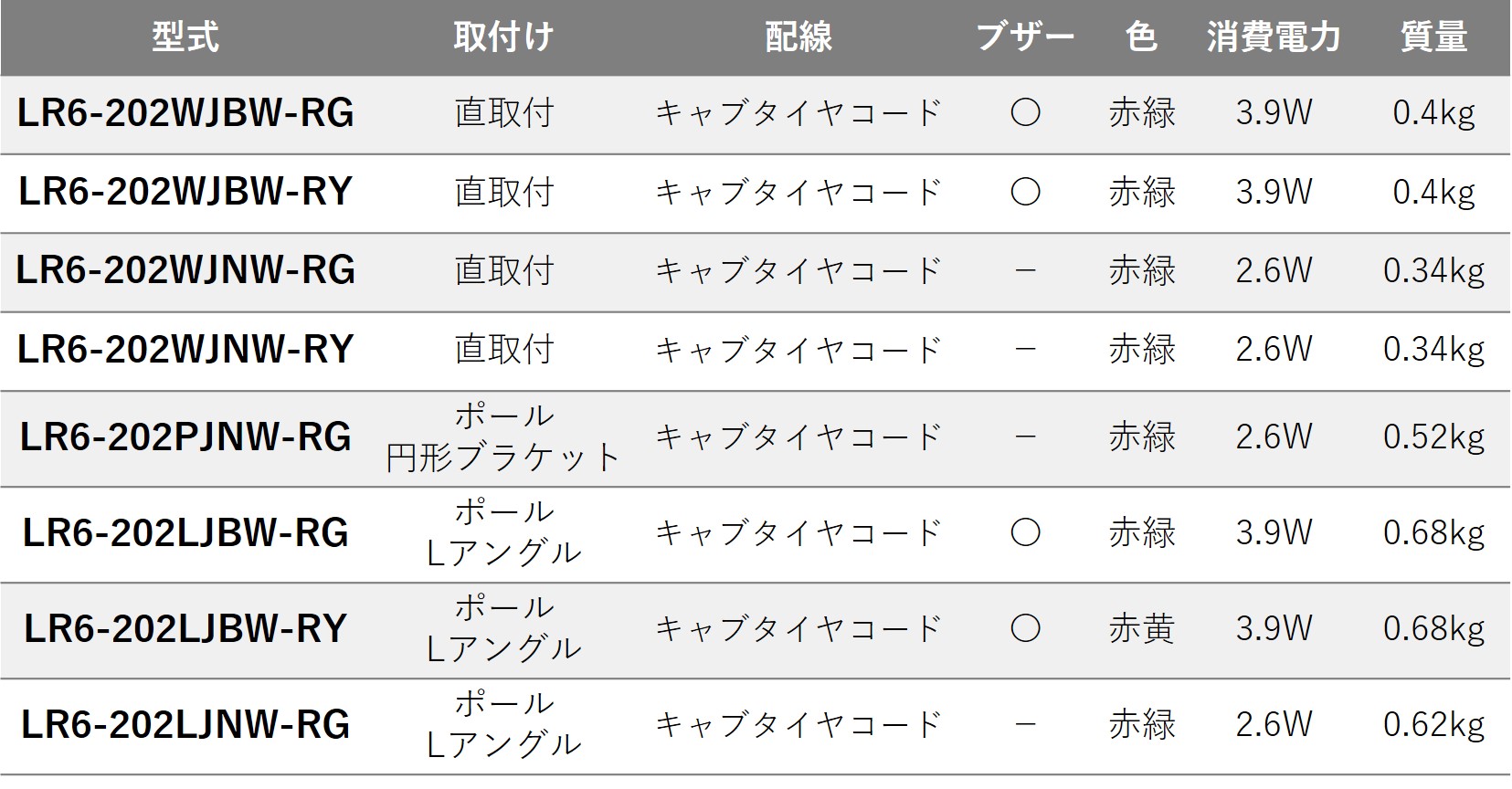Click the 消費電力 column header
Image resolution: width=1512 pixels, height=789 pixels.
[x=1273, y=37]
